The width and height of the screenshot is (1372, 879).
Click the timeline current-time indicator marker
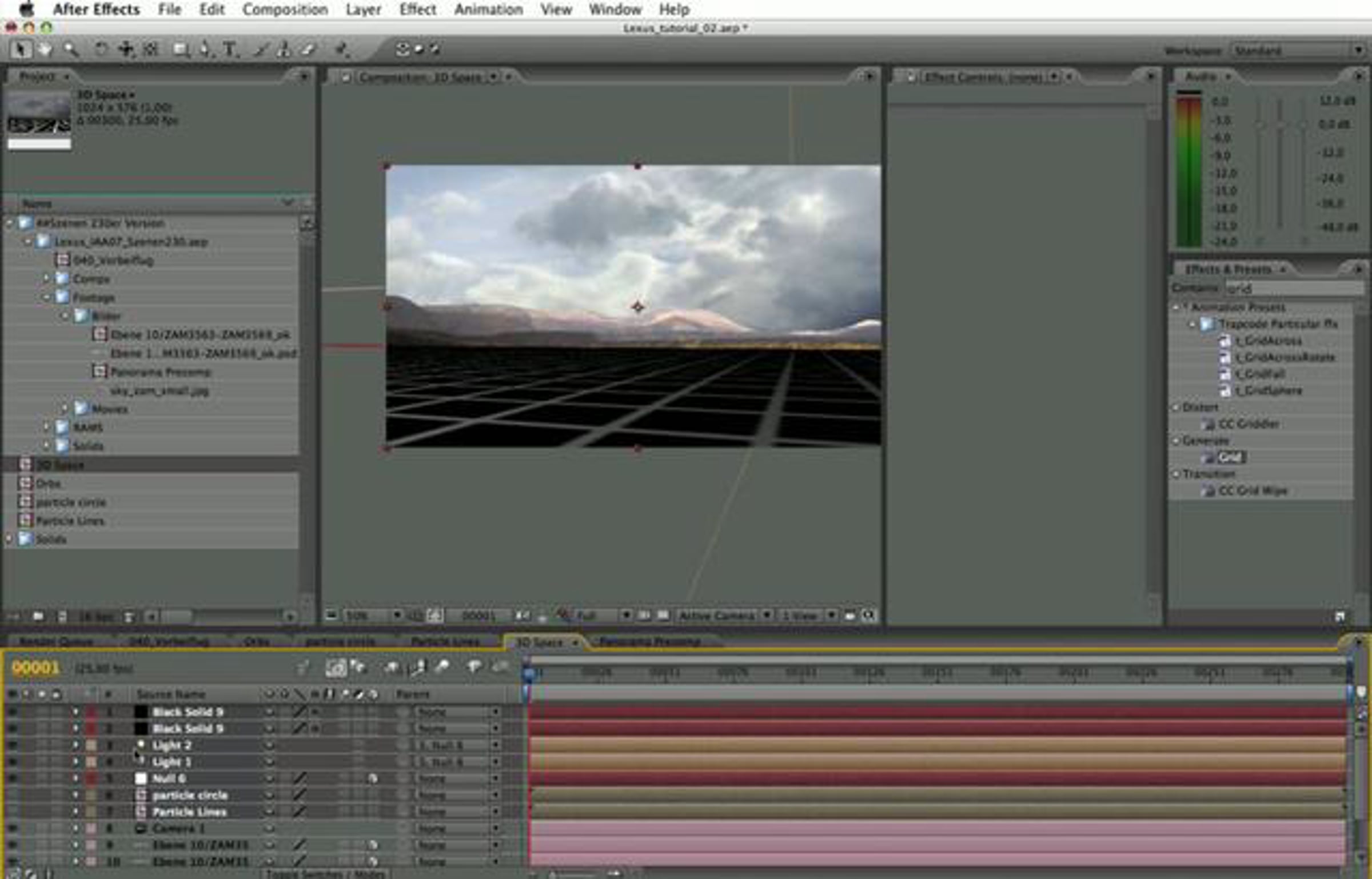click(528, 676)
